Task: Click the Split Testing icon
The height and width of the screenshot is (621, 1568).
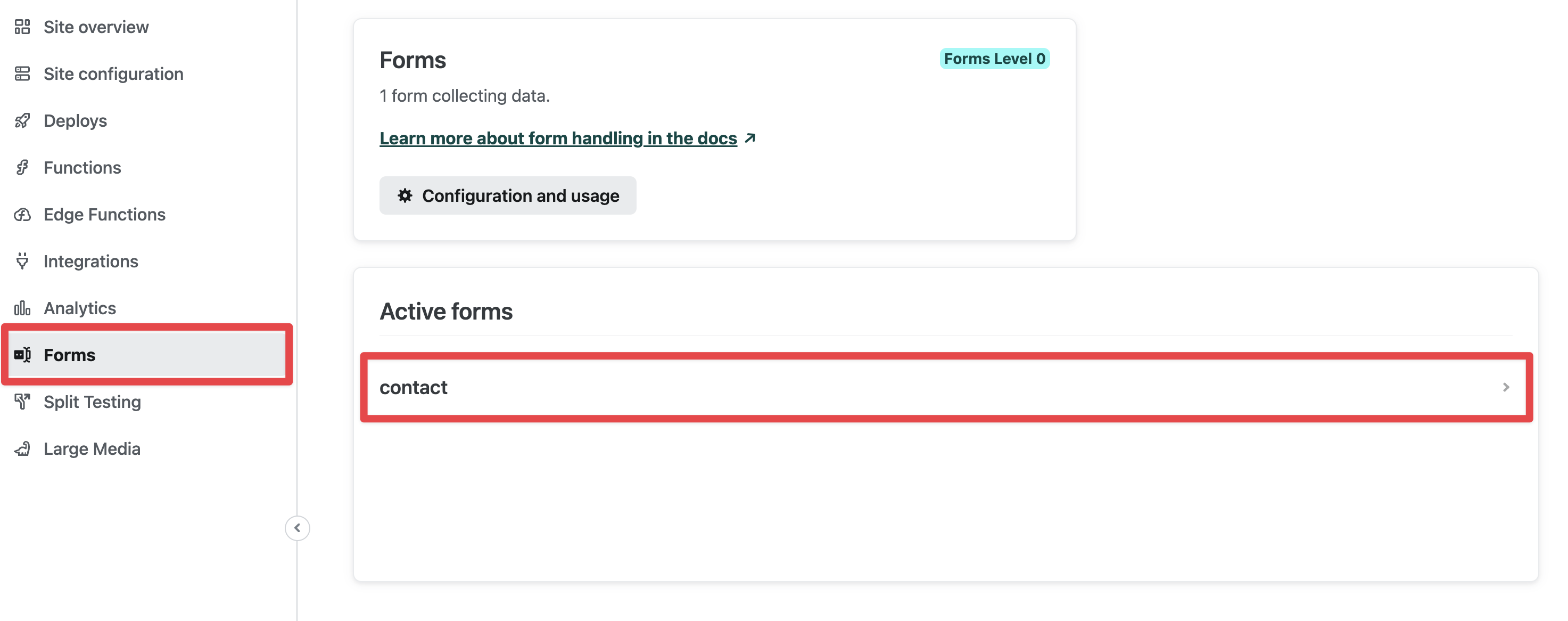Action: click(22, 402)
